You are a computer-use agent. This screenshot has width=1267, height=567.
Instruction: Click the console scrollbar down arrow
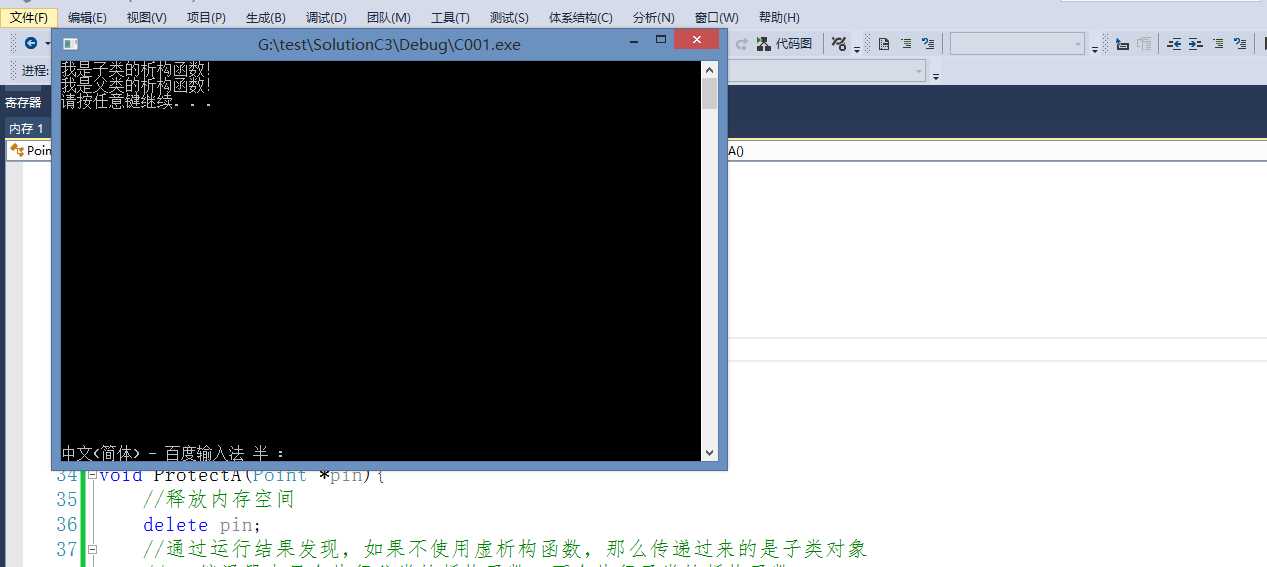[710, 452]
